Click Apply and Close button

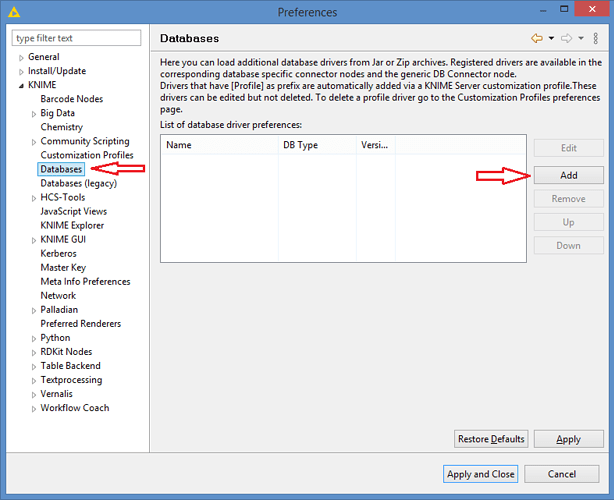[480, 474]
